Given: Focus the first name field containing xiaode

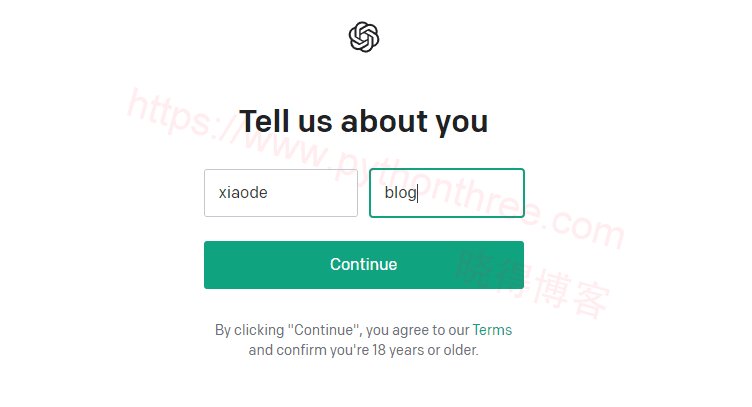Looking at the screenshot, I should tap(280, 193).
